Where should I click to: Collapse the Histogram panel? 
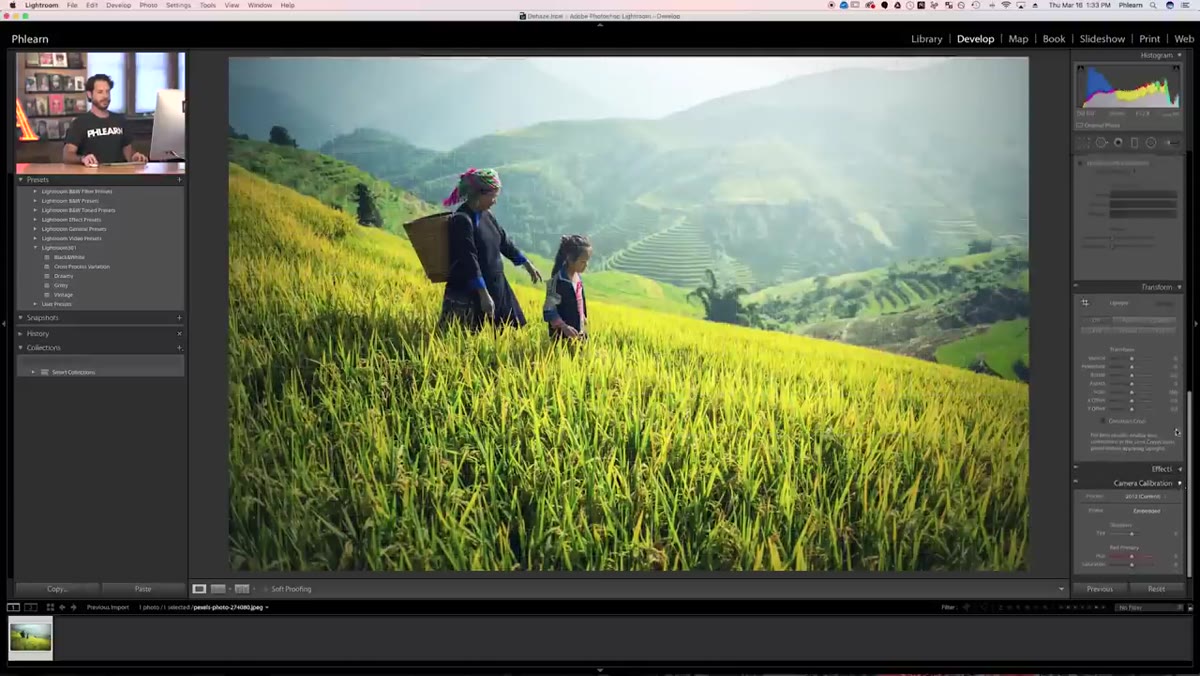pos(1179,55)
